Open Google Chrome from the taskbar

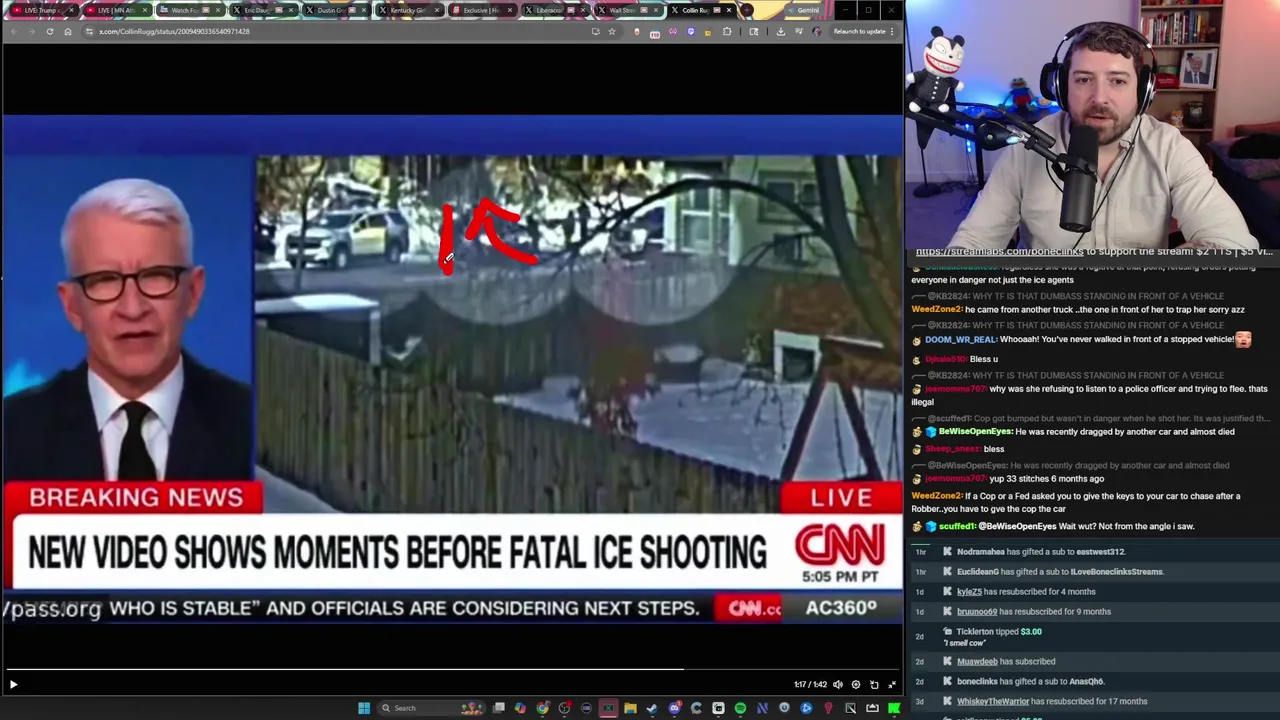[542, 708]
